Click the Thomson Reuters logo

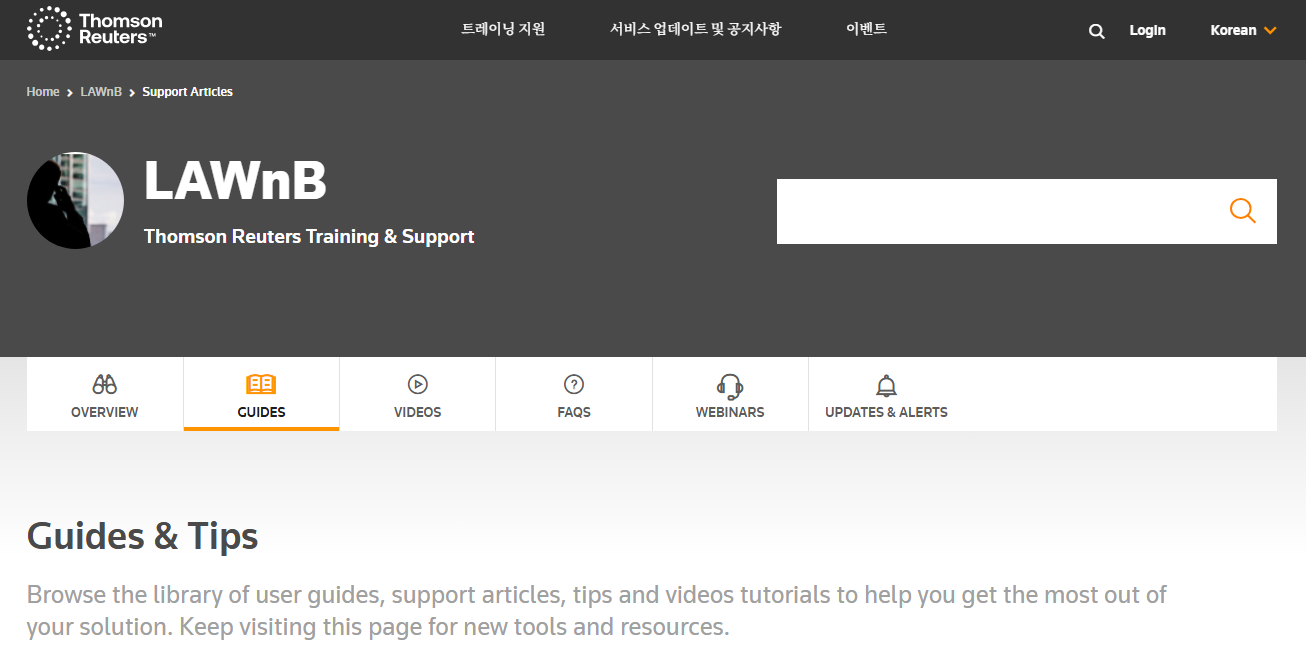tap(94, 29)
